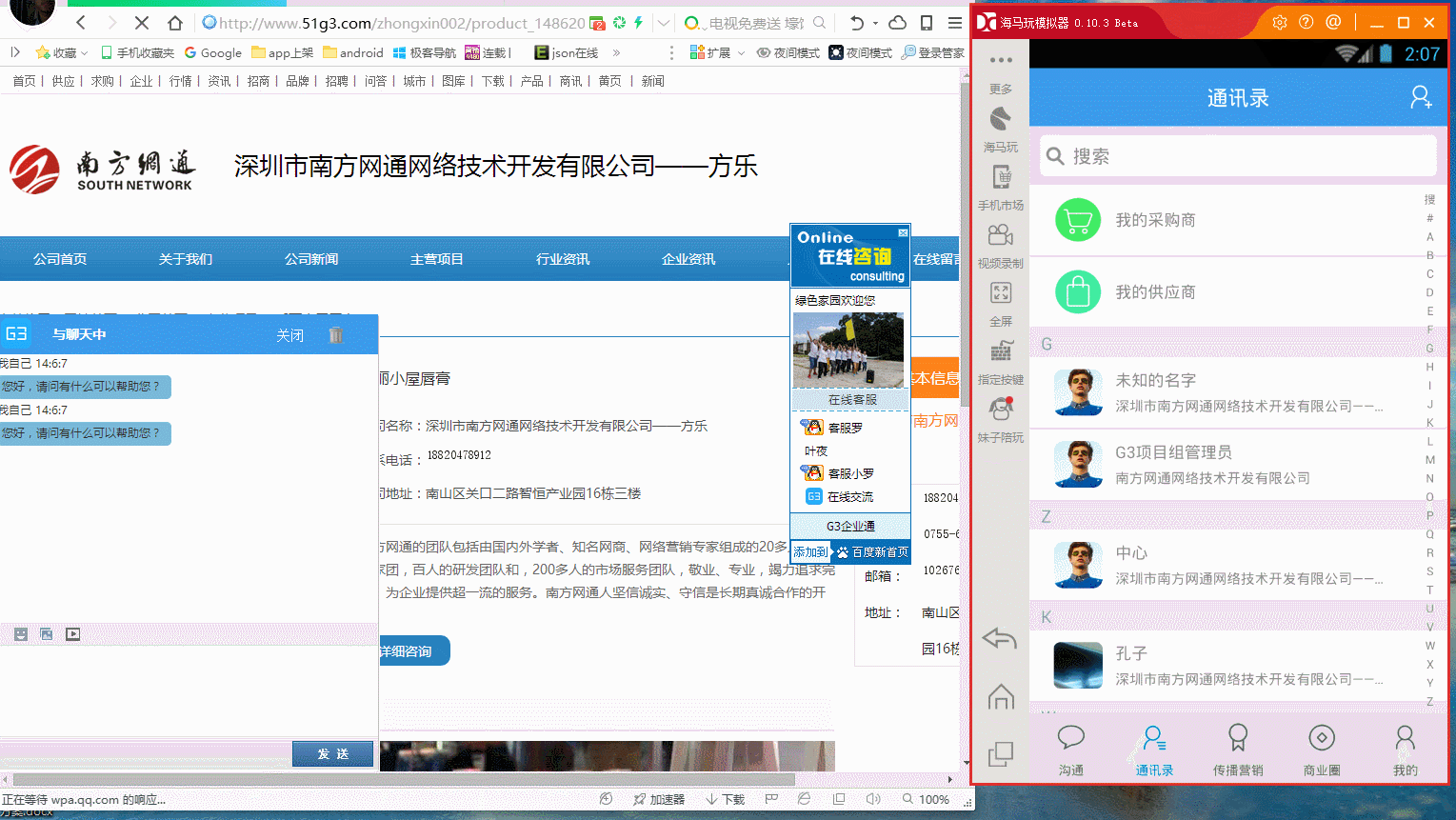This screenshot has height=820, width=1456.
Task: Close the Online 在线咨询 floating widget
Action: pos(903,232)
